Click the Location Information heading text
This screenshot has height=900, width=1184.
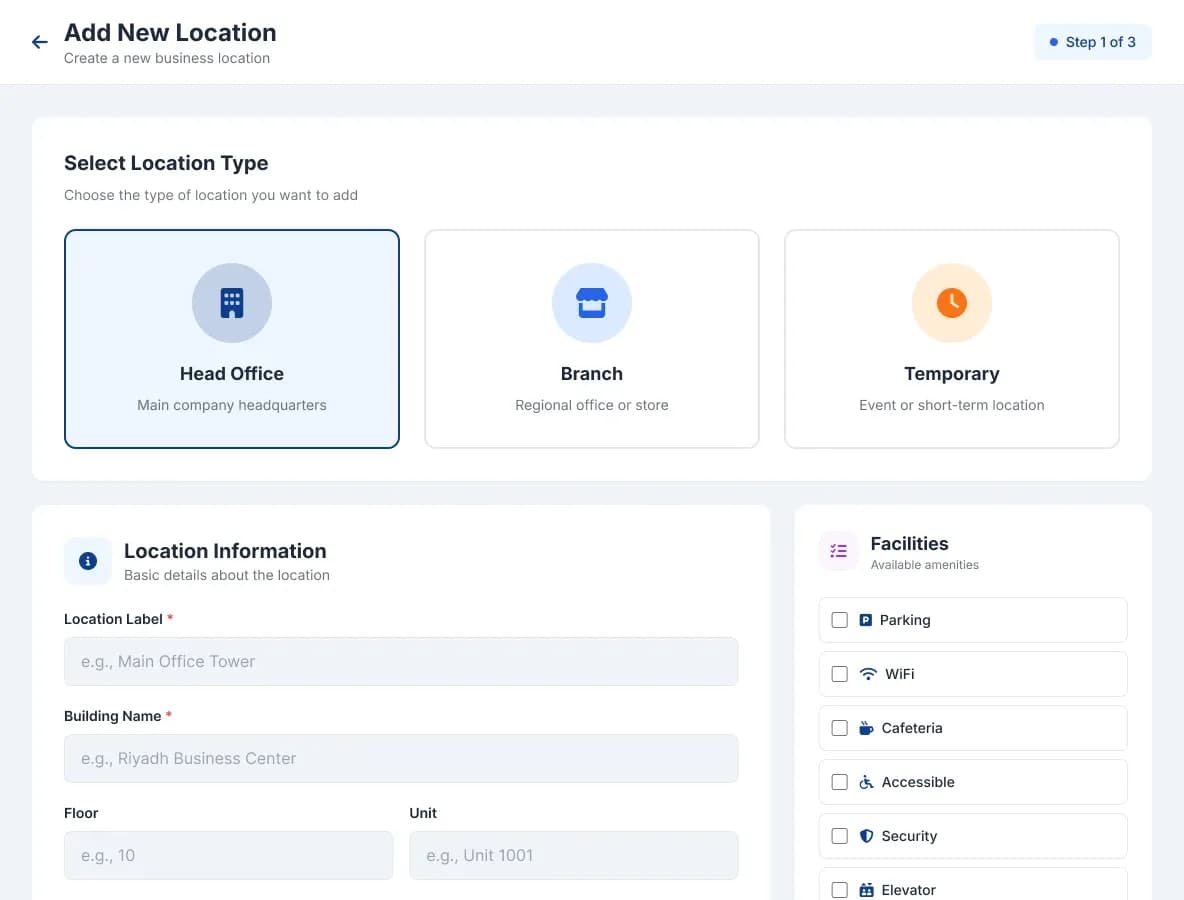(x=225, y=550)
